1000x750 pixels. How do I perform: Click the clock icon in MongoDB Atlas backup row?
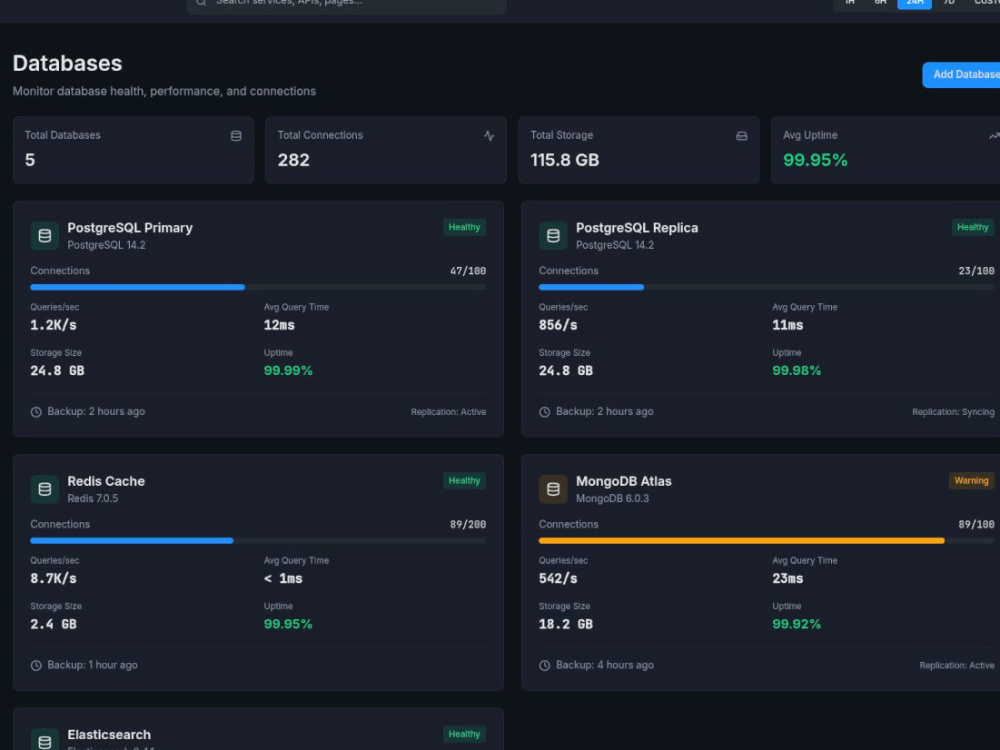(x=545, y=665)
